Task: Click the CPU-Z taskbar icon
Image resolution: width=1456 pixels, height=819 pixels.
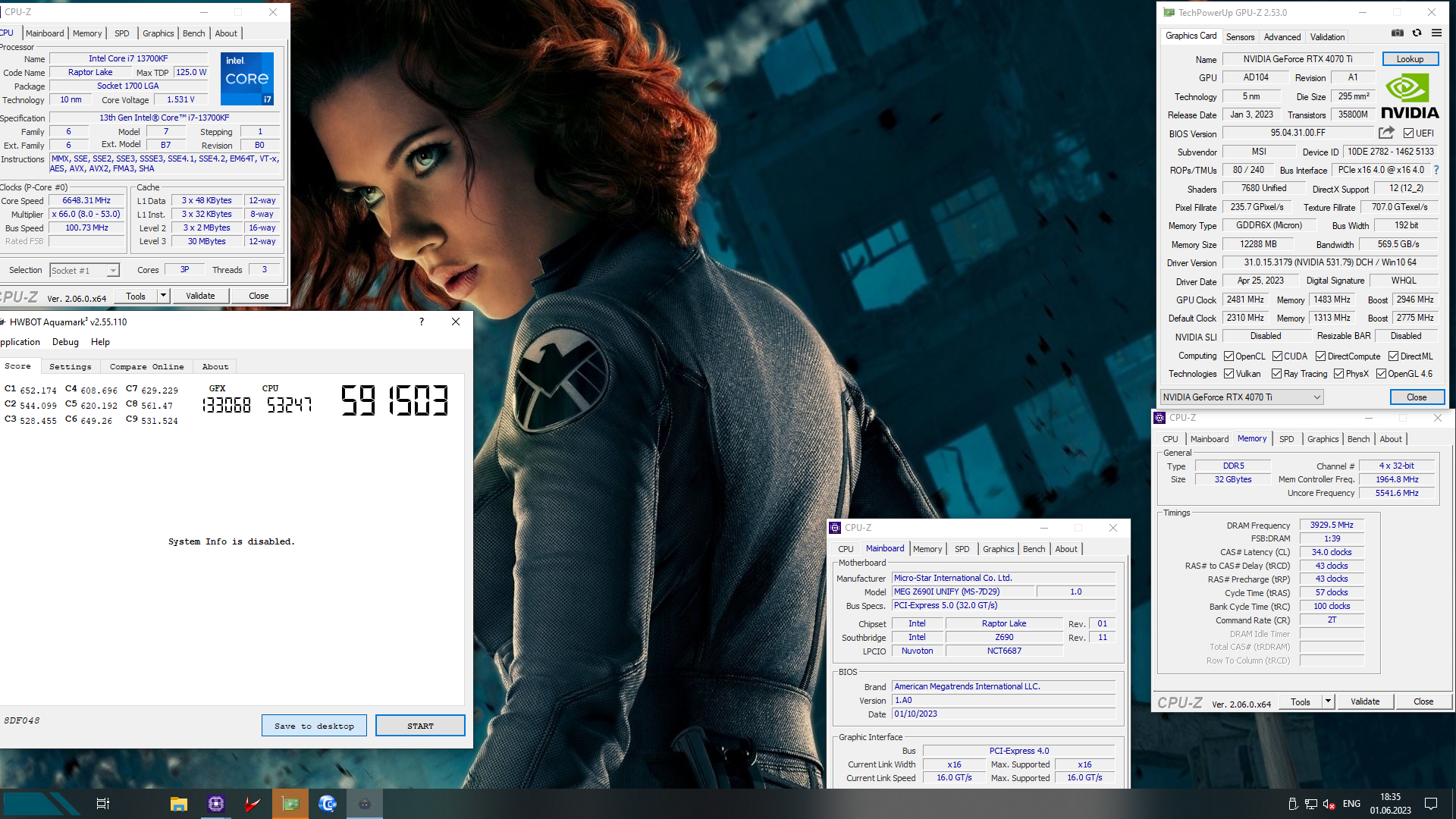Action: [x=216, y=804]
